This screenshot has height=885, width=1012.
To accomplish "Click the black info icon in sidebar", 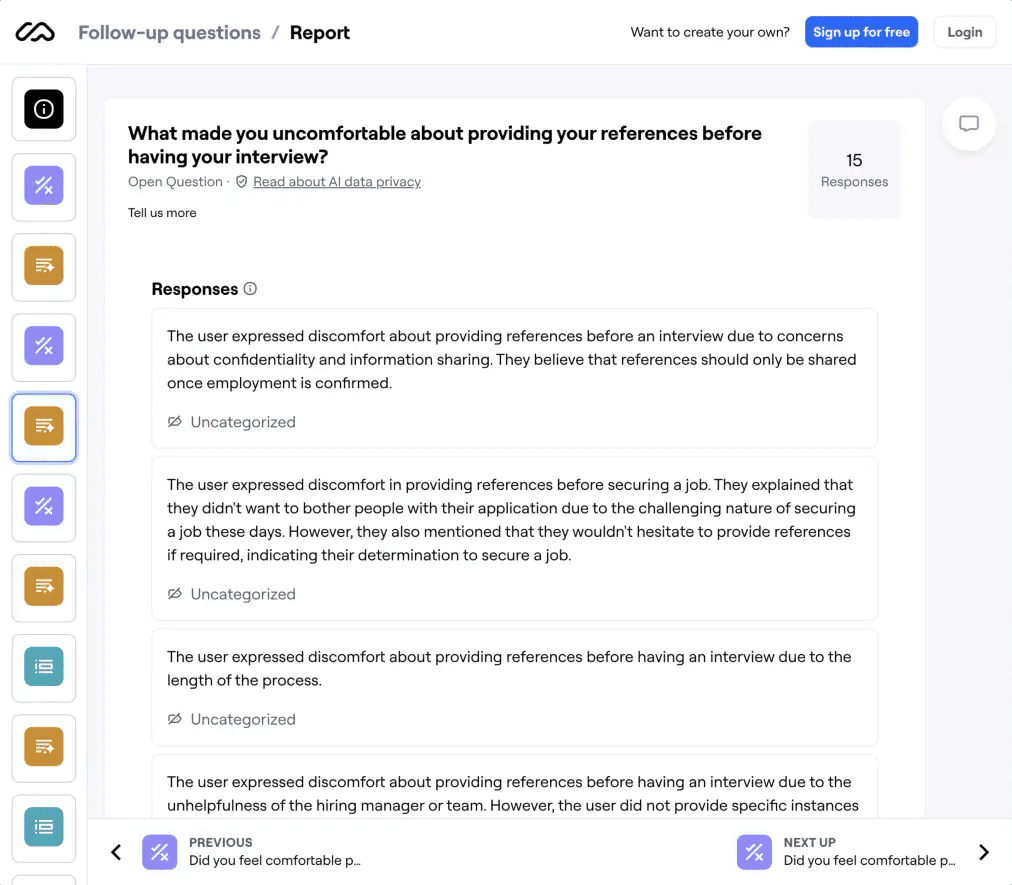I will 44,109.
